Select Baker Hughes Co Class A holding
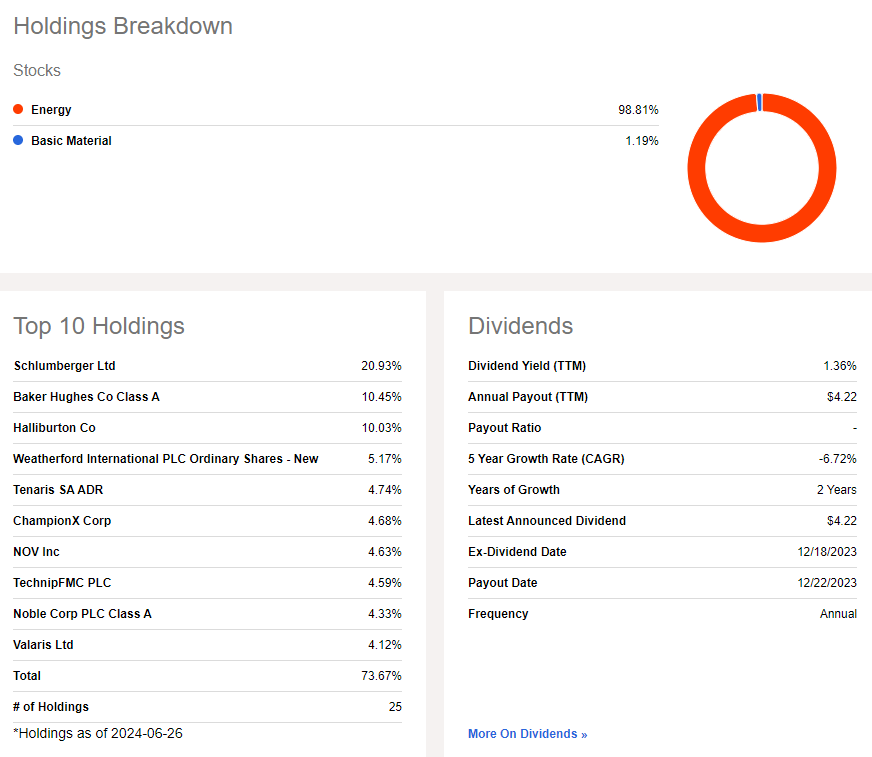The width and height of the screenshot is (872, 757). (86, 397)
